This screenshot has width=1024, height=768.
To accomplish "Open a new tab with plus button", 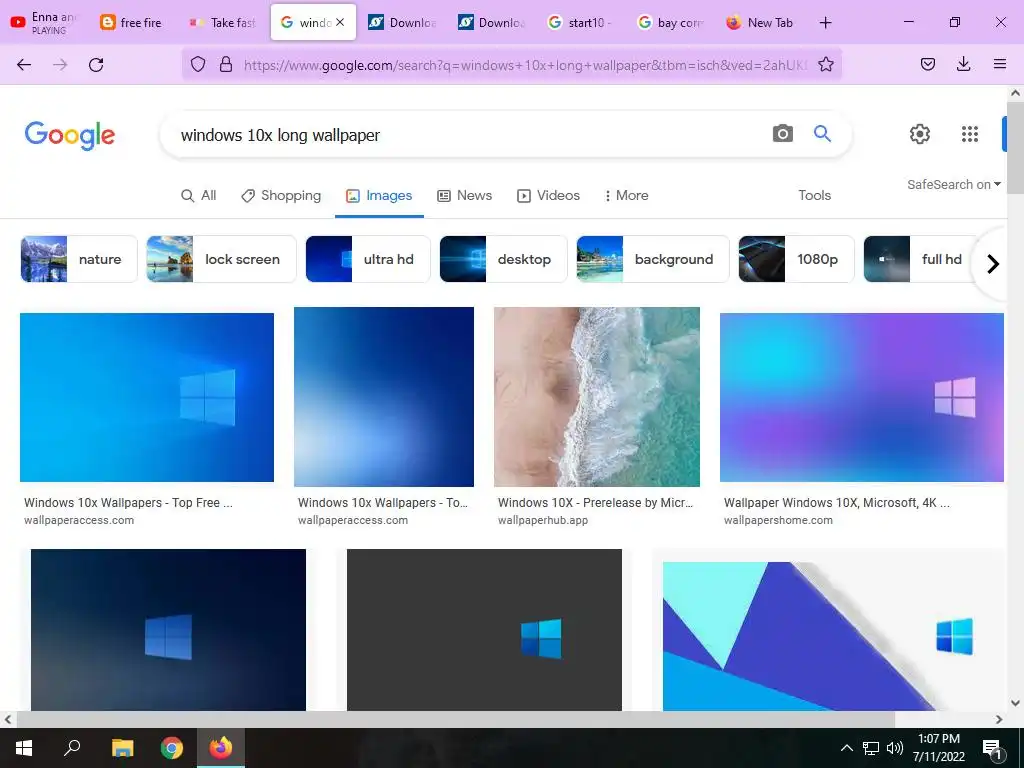I will coord(825,22).
